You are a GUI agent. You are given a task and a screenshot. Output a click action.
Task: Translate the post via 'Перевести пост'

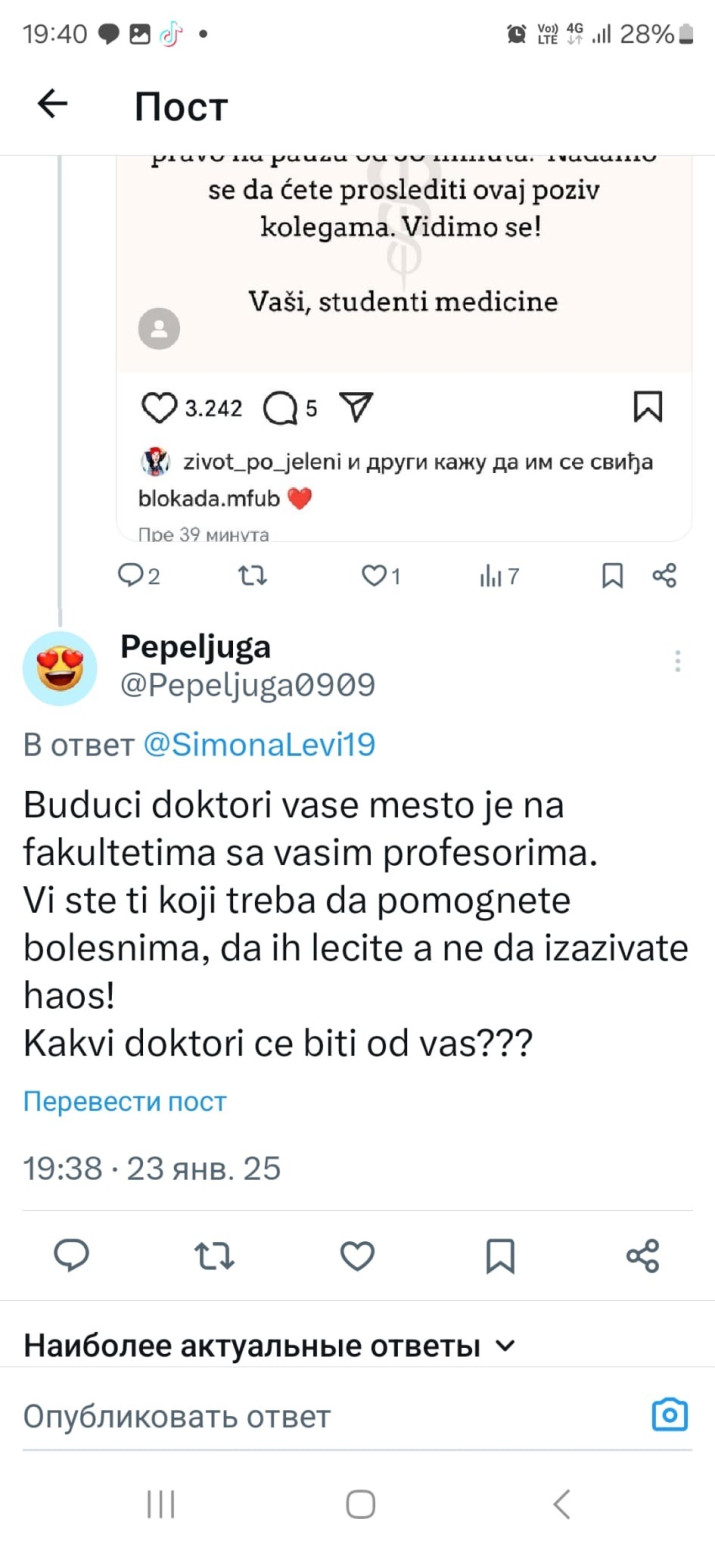pos(124,1100)
